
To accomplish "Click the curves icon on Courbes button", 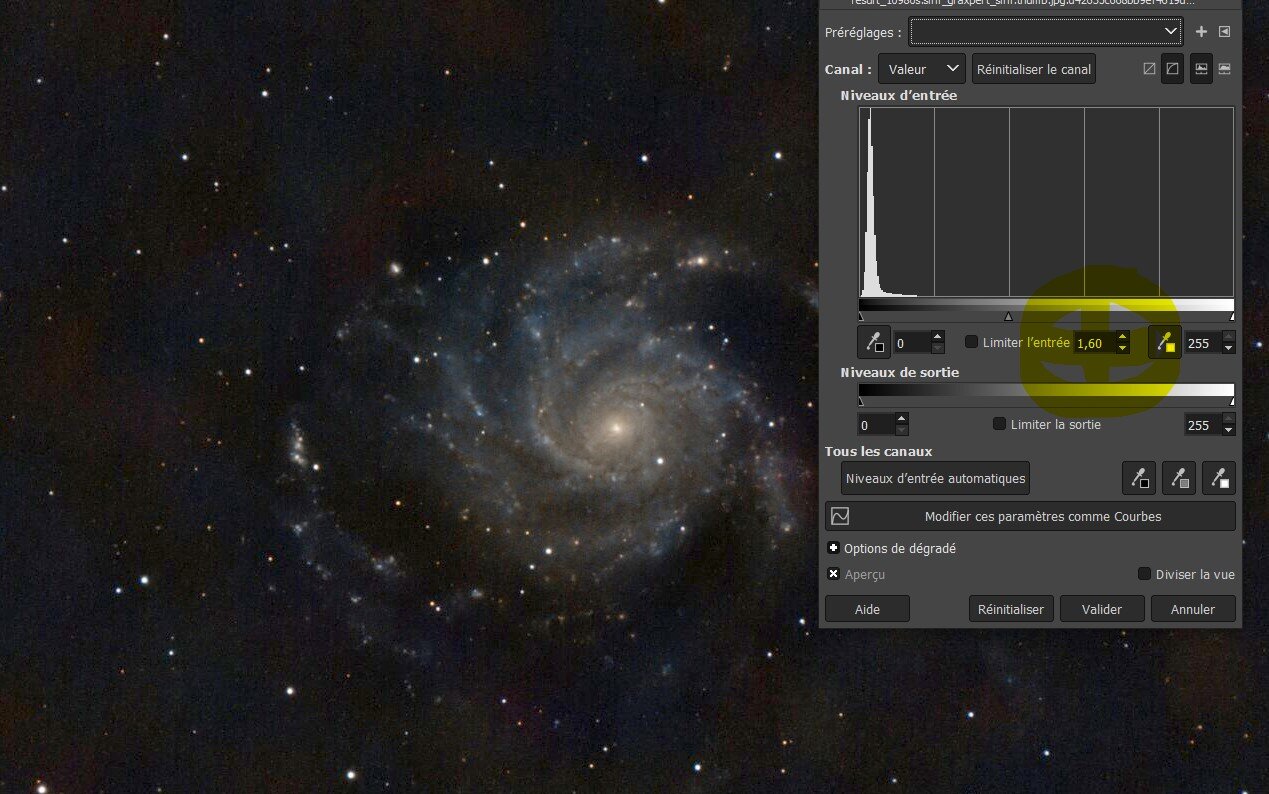I will [x=840, y=516].
